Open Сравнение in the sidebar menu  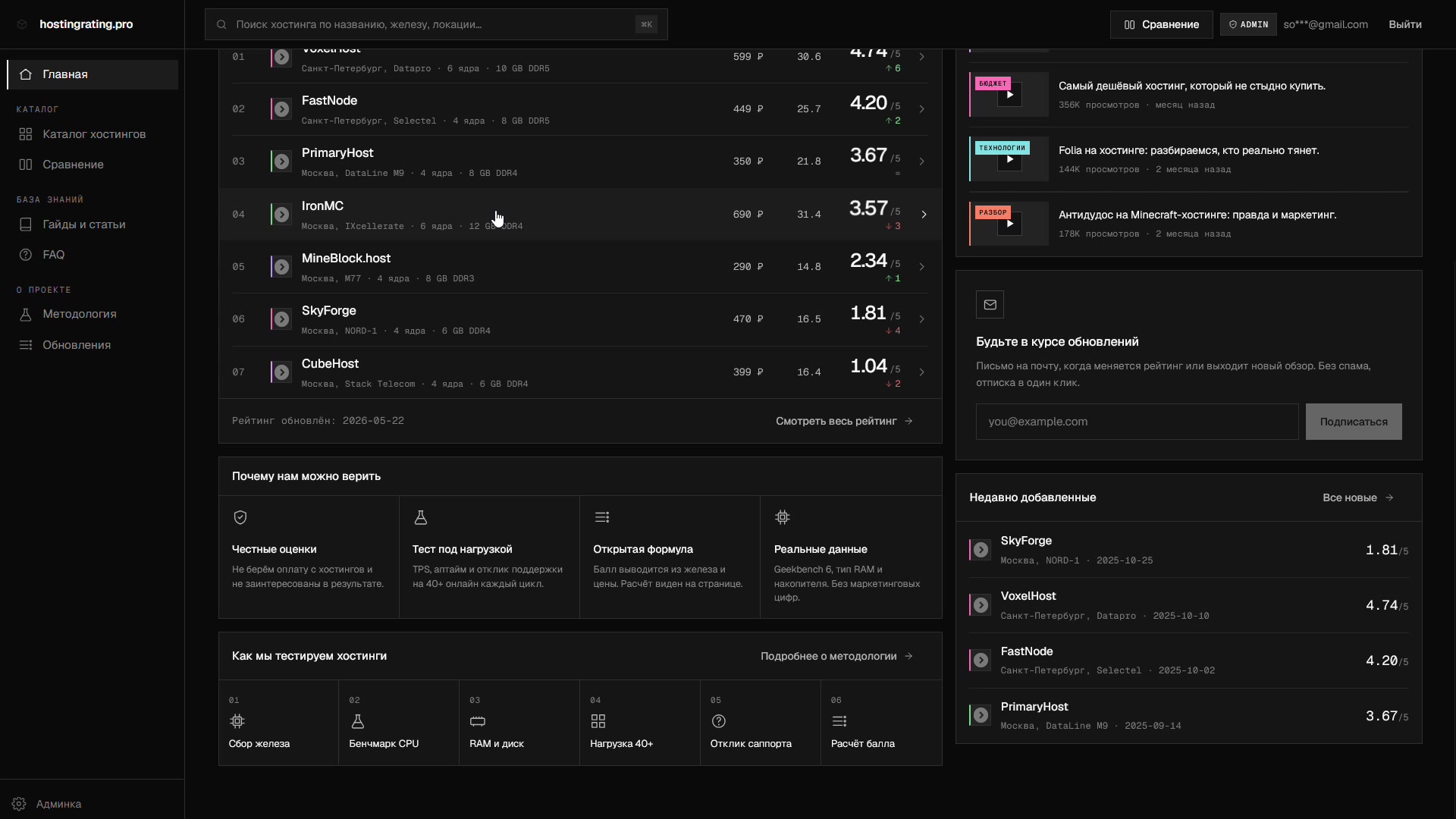coord(93,165)
